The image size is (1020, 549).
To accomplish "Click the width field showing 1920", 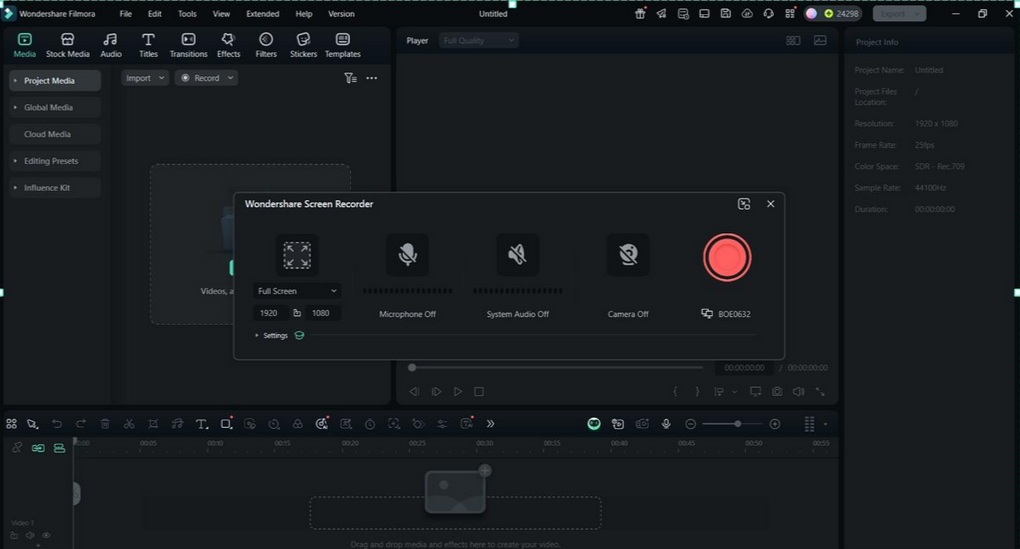I will click(x=269, y=313).
